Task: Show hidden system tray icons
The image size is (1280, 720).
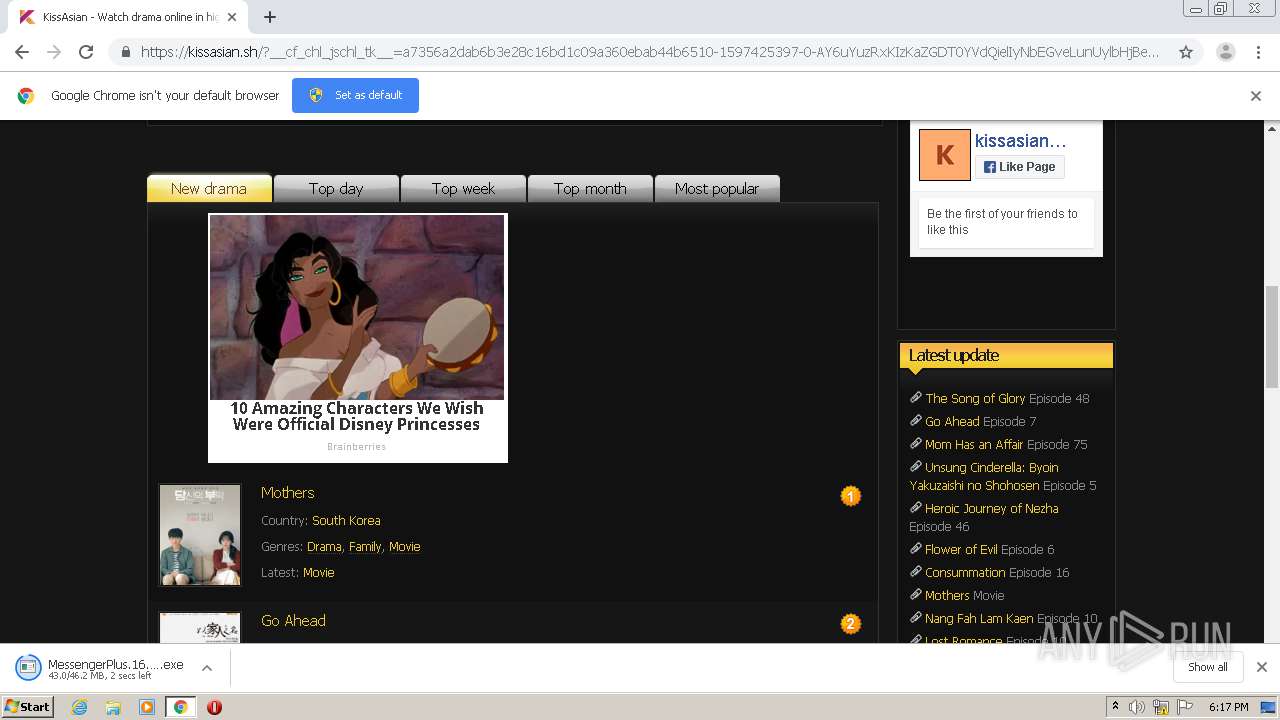Action: click(1115, 707)
